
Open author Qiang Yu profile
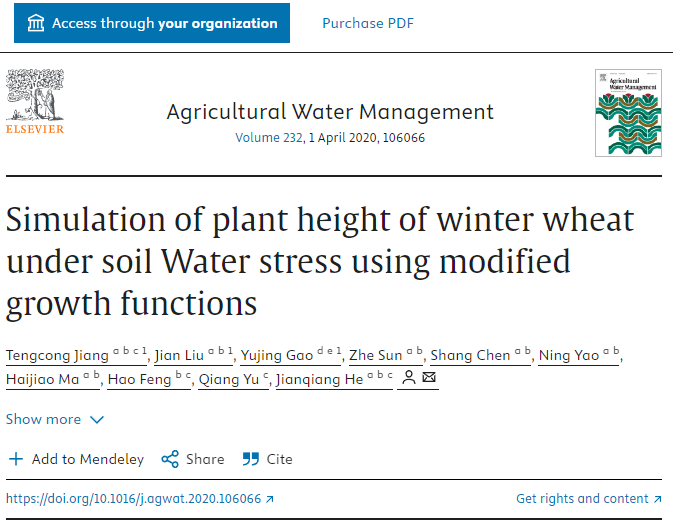coord(230,380)
